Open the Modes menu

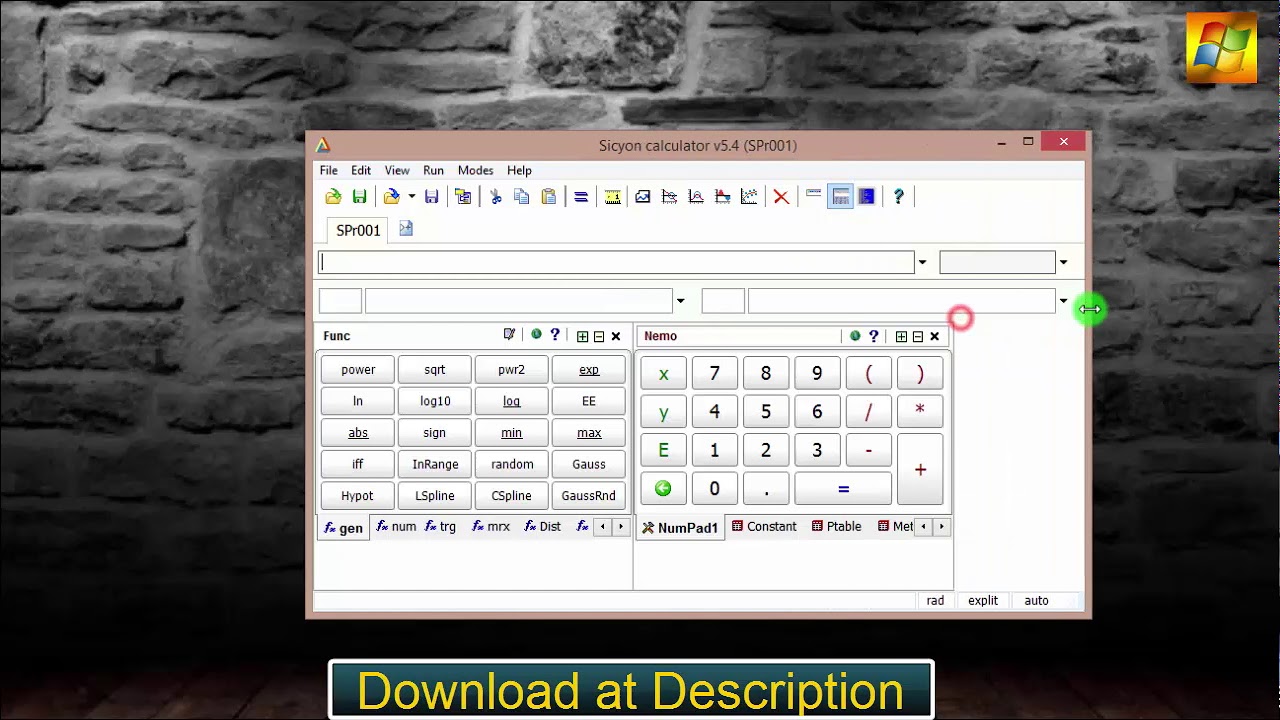tap(476, 170)
